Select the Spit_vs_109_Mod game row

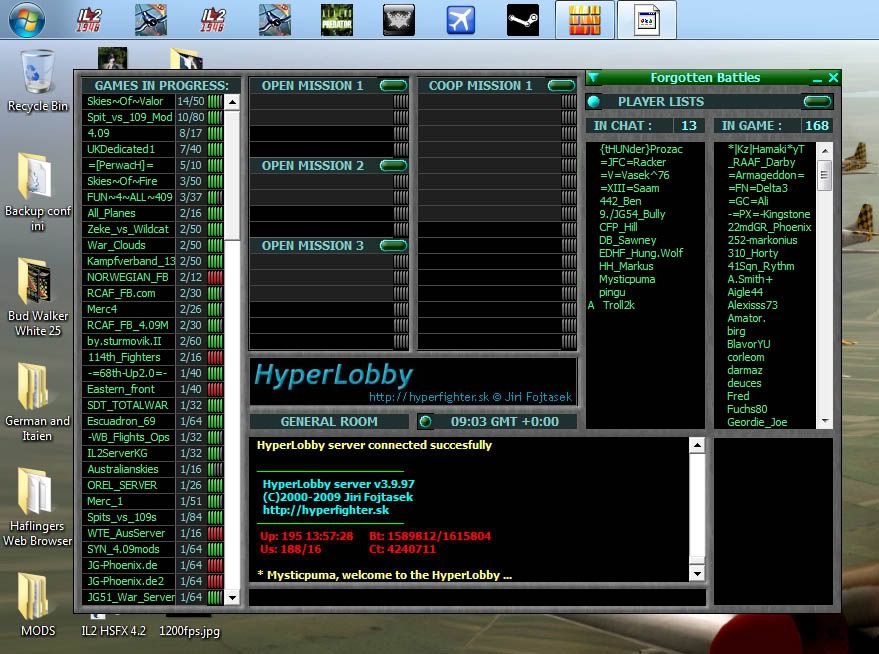pos(152,117)
